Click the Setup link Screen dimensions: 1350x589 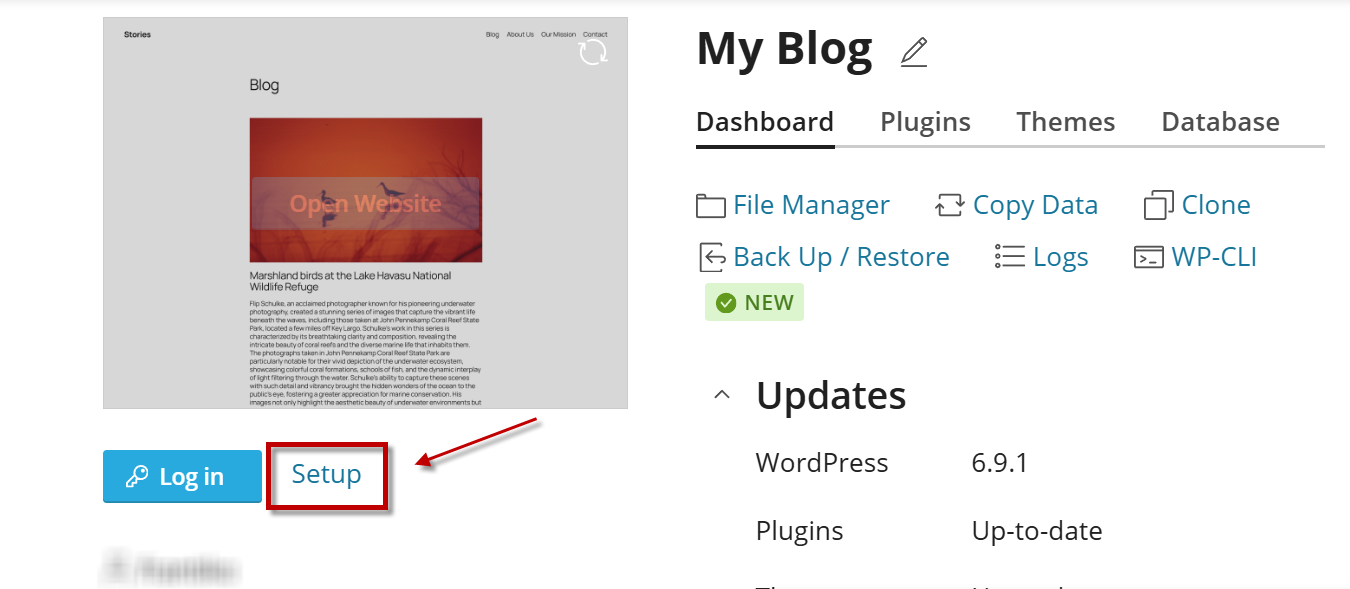(x=326, y=474)
